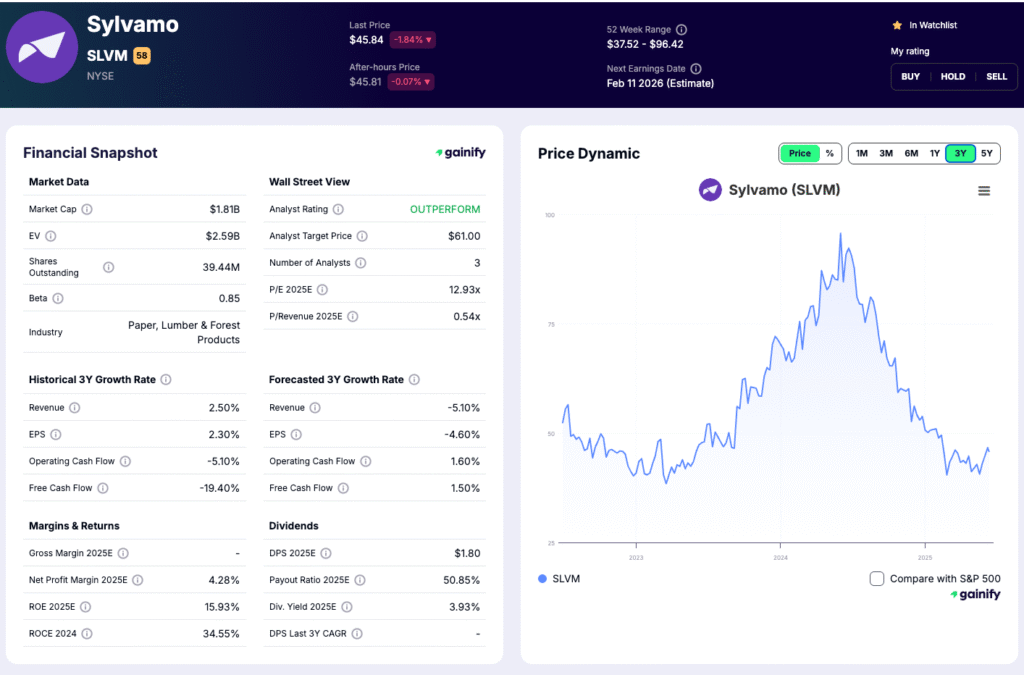Viewport: 1024px width, 675px height.
Task: Switch the chart to percentage view
Action: point(830,154)
